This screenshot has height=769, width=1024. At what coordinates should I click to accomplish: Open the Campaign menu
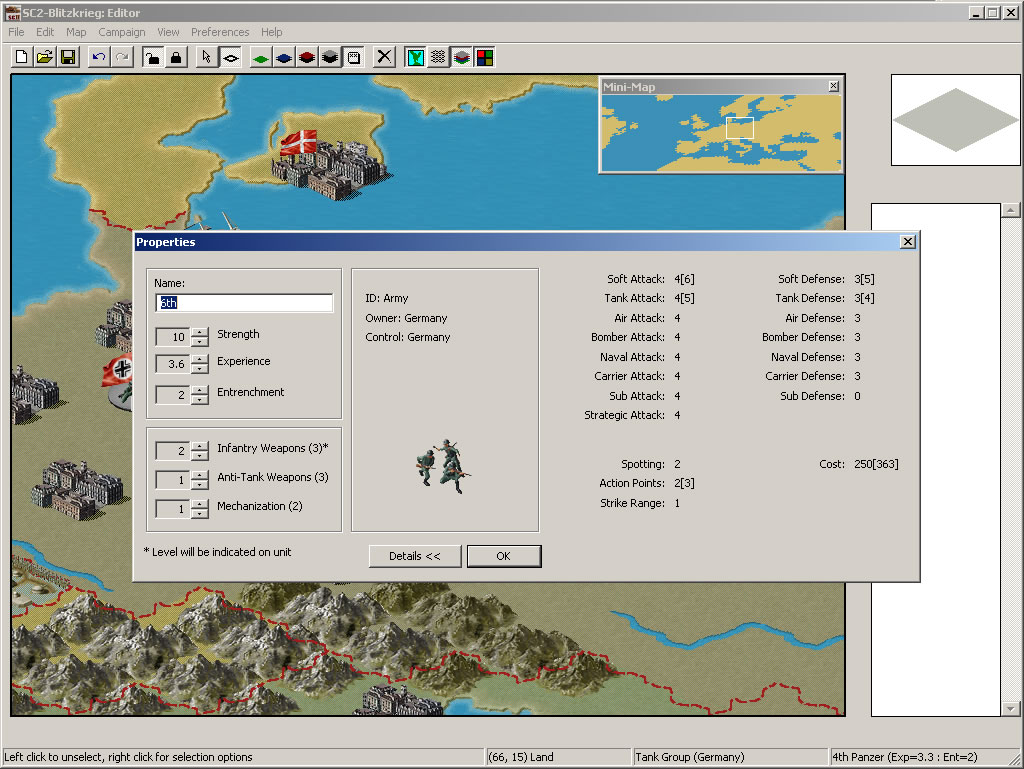121,32
